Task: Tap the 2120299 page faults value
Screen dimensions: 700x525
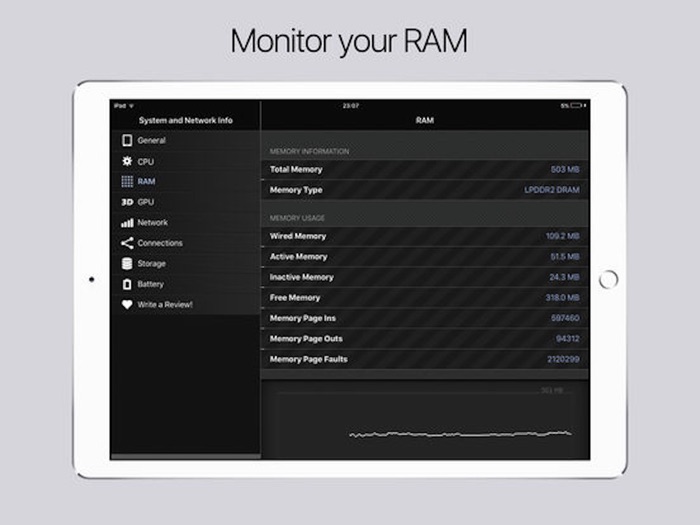Action: point(563,359)
